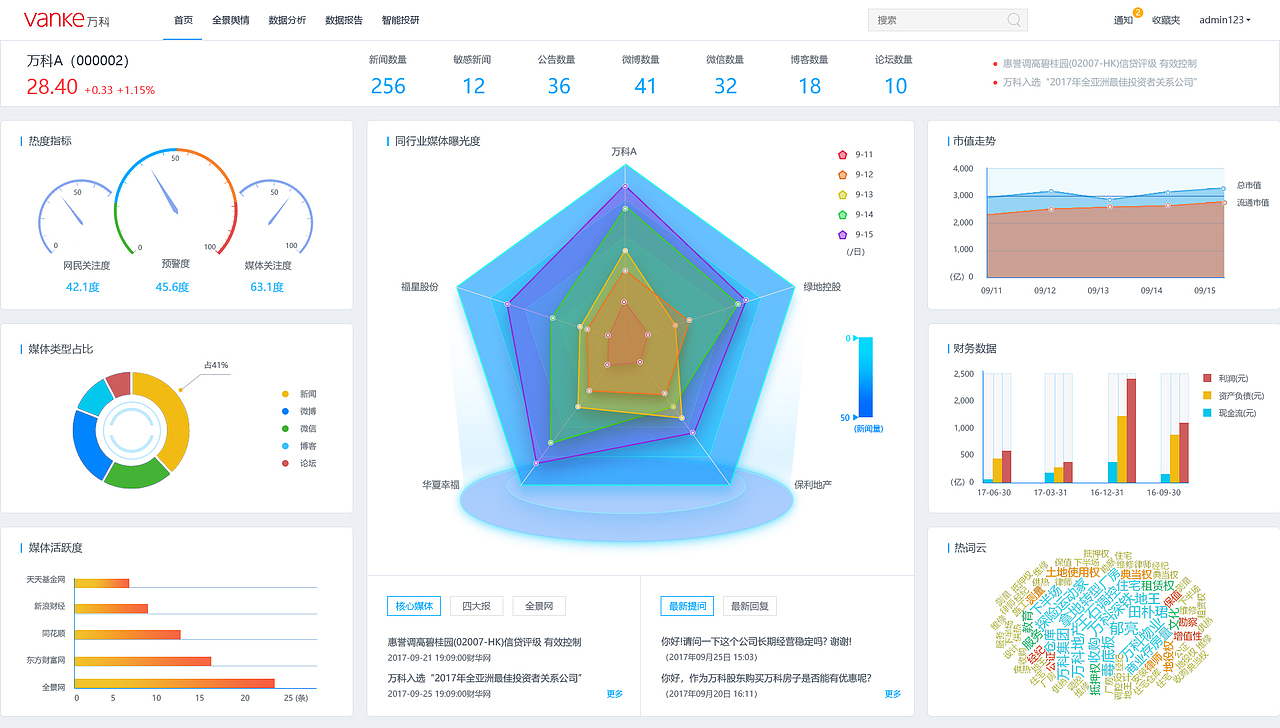Viewport: 1280px width, 728px height.
Task: Open the 全景舆情 menu
Action: [231, 20]
